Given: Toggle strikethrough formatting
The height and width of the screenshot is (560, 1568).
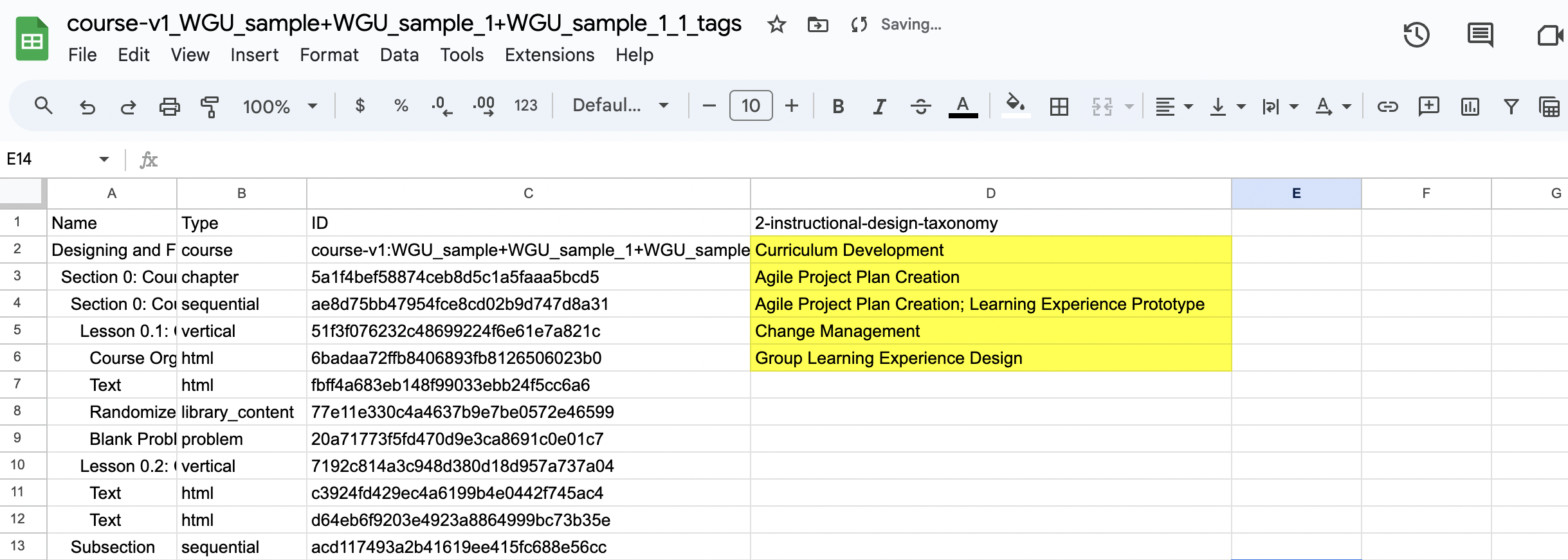Looking at the screenshot, I should tap(920, 106).
